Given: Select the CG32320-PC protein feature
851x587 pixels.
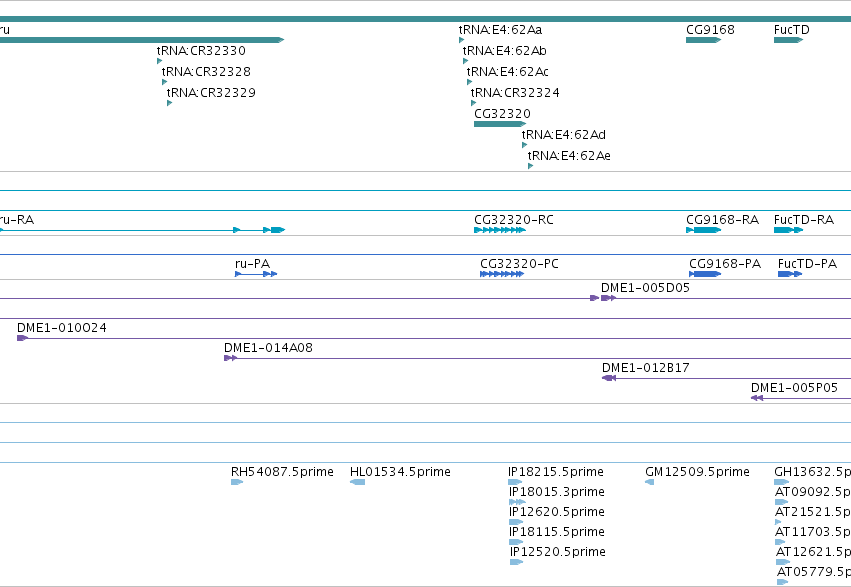Looking at the screenshot, I should [x=502, y=274].
